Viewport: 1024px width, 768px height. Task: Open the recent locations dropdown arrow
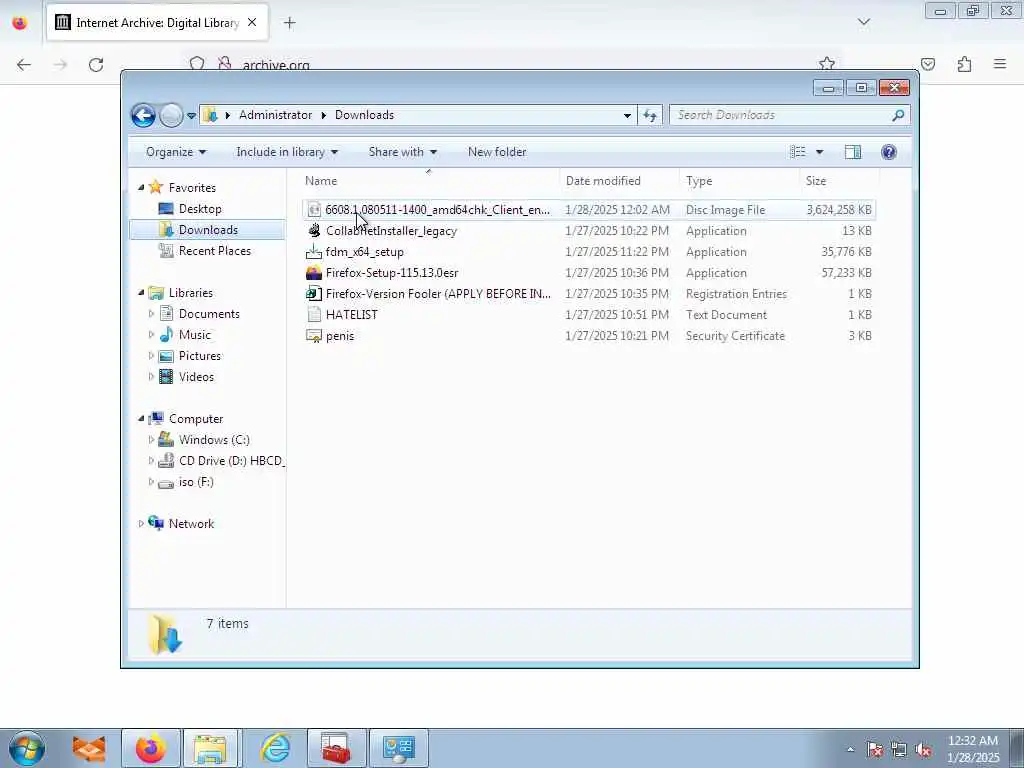click(x=191, y=116)
